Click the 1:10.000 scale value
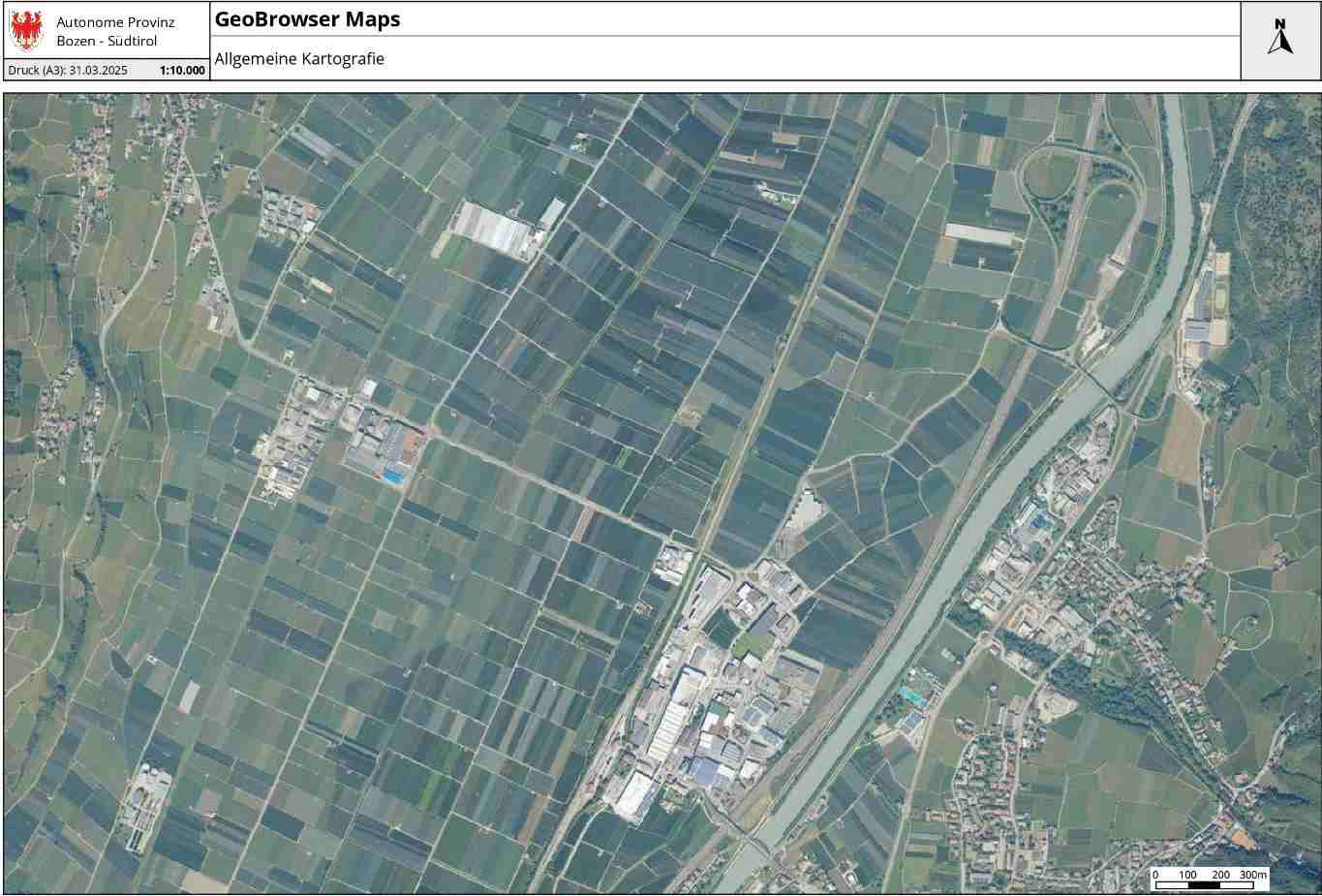This screenshot has height=896, width=1322. [182, 71]
